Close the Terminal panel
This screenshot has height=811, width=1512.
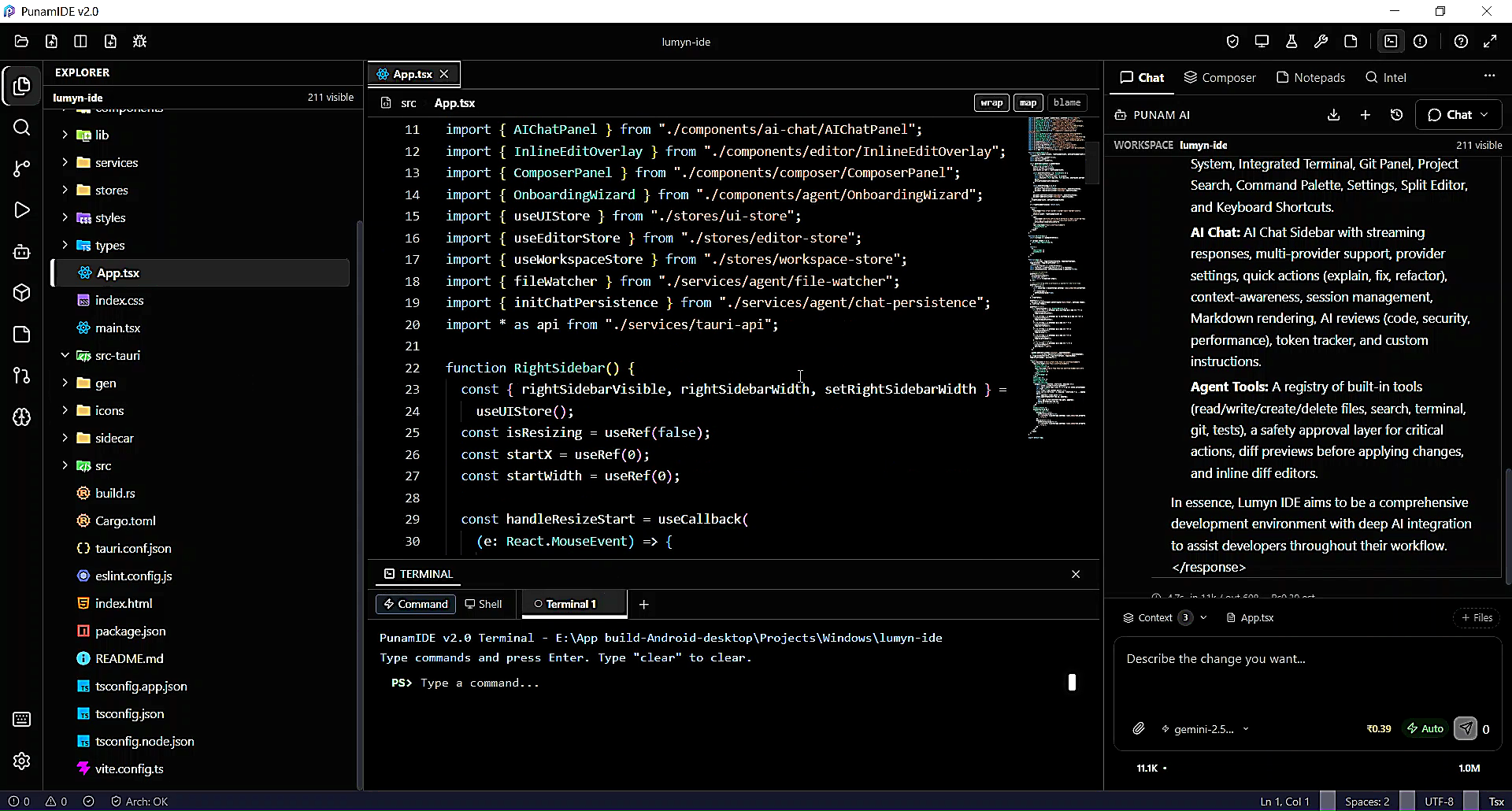(1076, 574)
